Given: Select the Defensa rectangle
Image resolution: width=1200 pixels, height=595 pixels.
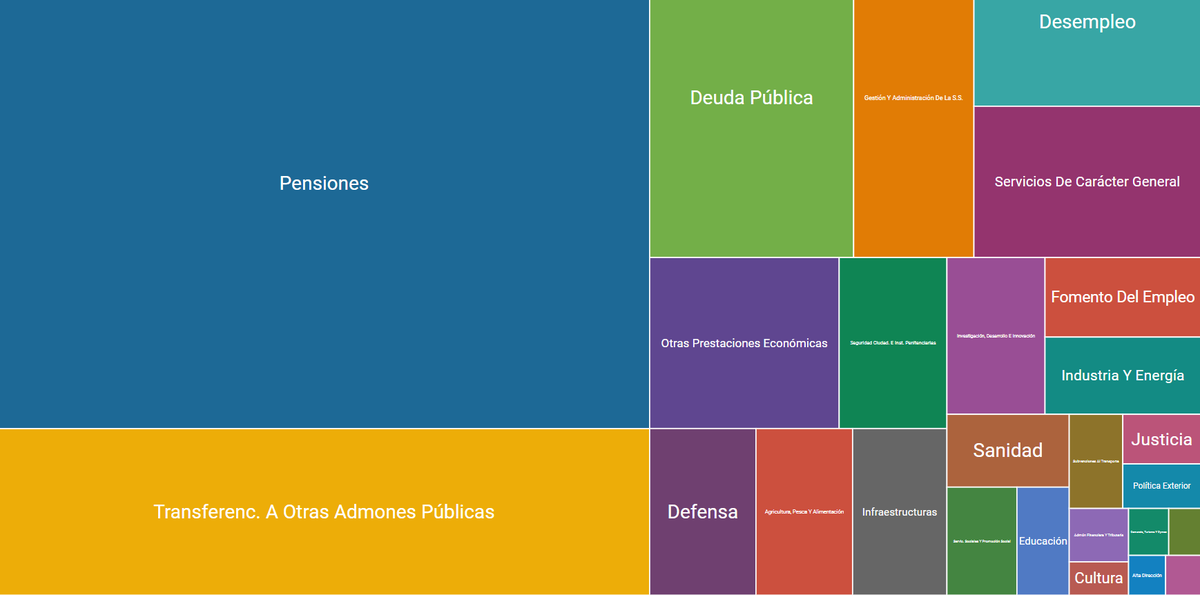Looking at the screenshot, I should pos(702,512).
